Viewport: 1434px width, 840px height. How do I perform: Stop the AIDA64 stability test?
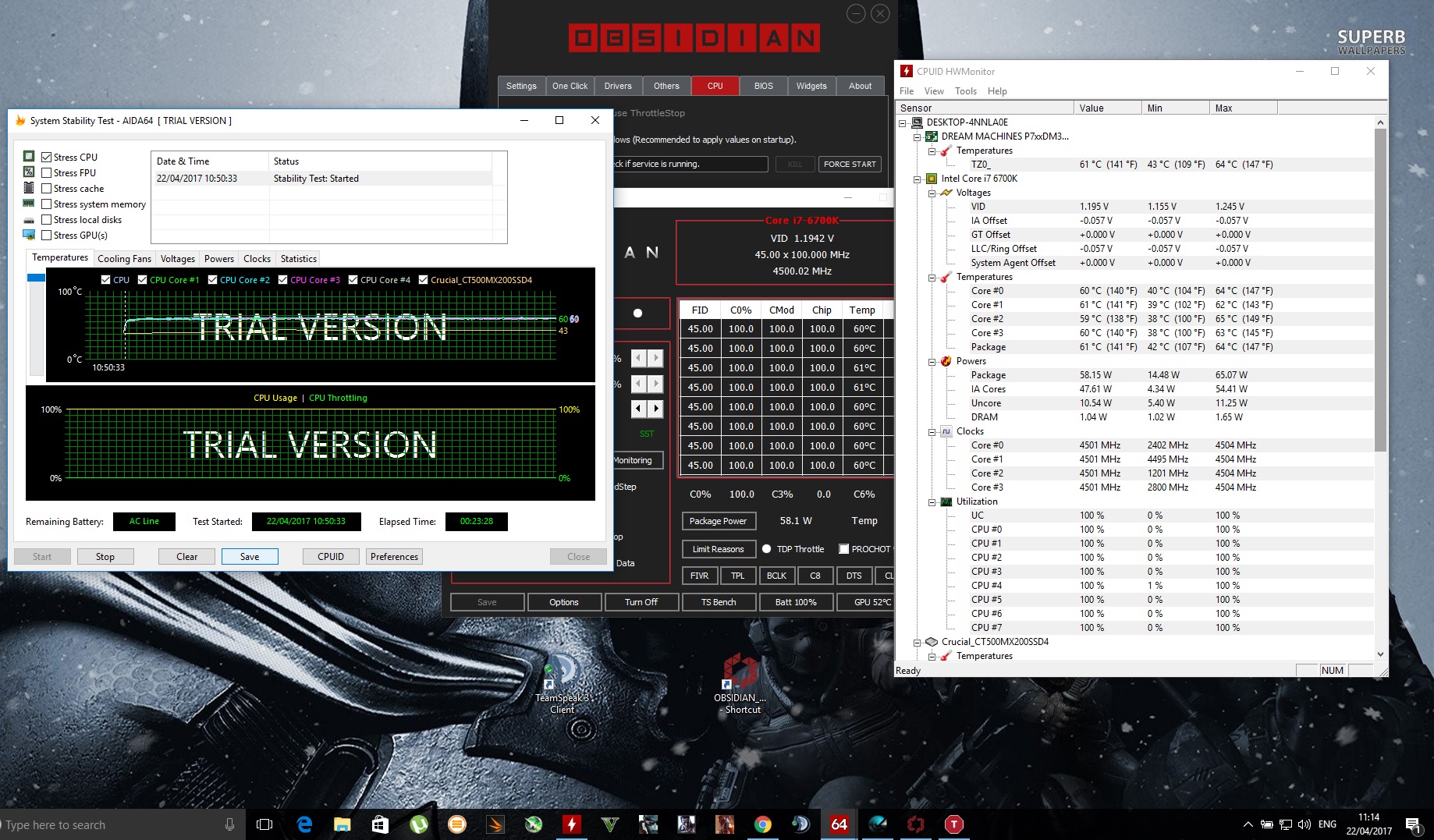coord(105,556)
